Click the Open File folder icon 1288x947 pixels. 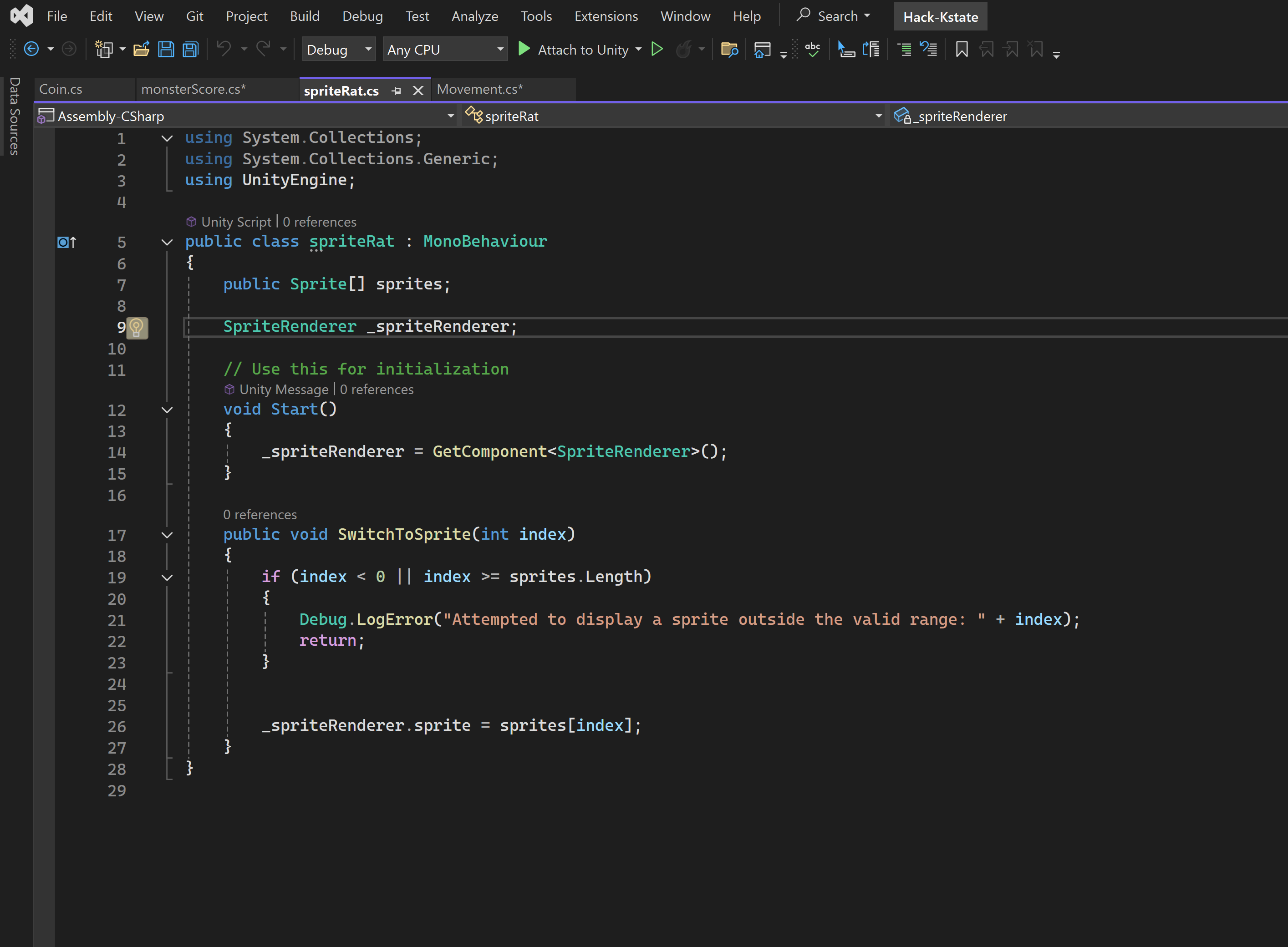tap(141, 49)
